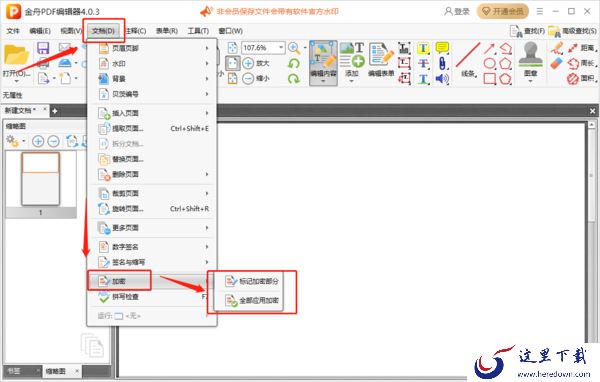
Task: Select the Perimeter (周长) measure tool
Action: tap(582, 63)
